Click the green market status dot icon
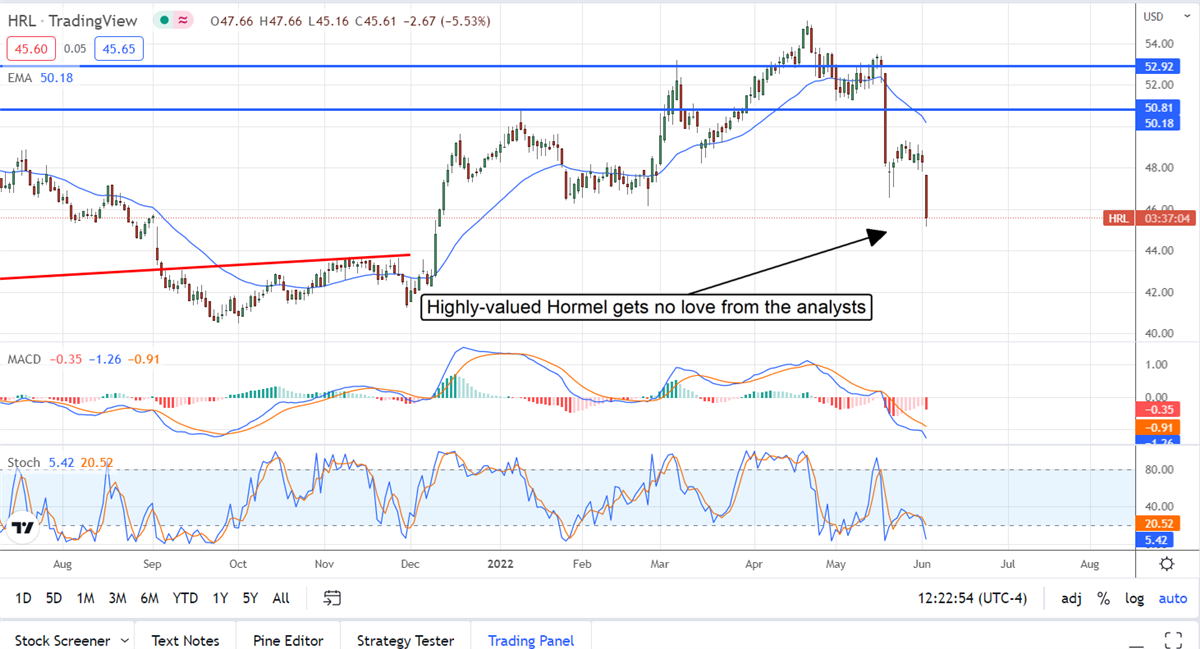The width and height of the screenshot is (1200, 649). (163, 19)
